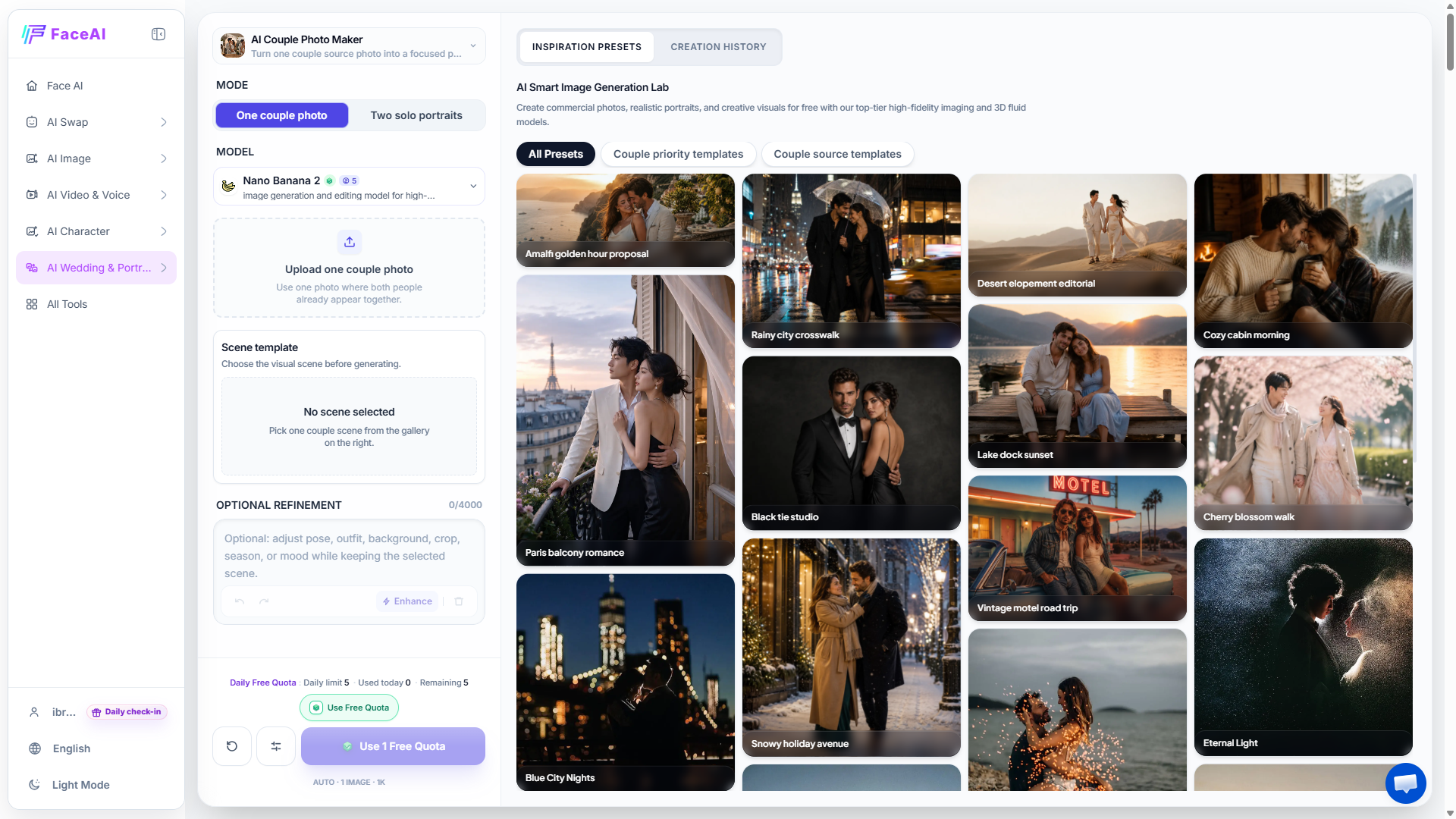1456x819 pixels.
Task: Click the reset refresh icon button
Action: (232, 746)
